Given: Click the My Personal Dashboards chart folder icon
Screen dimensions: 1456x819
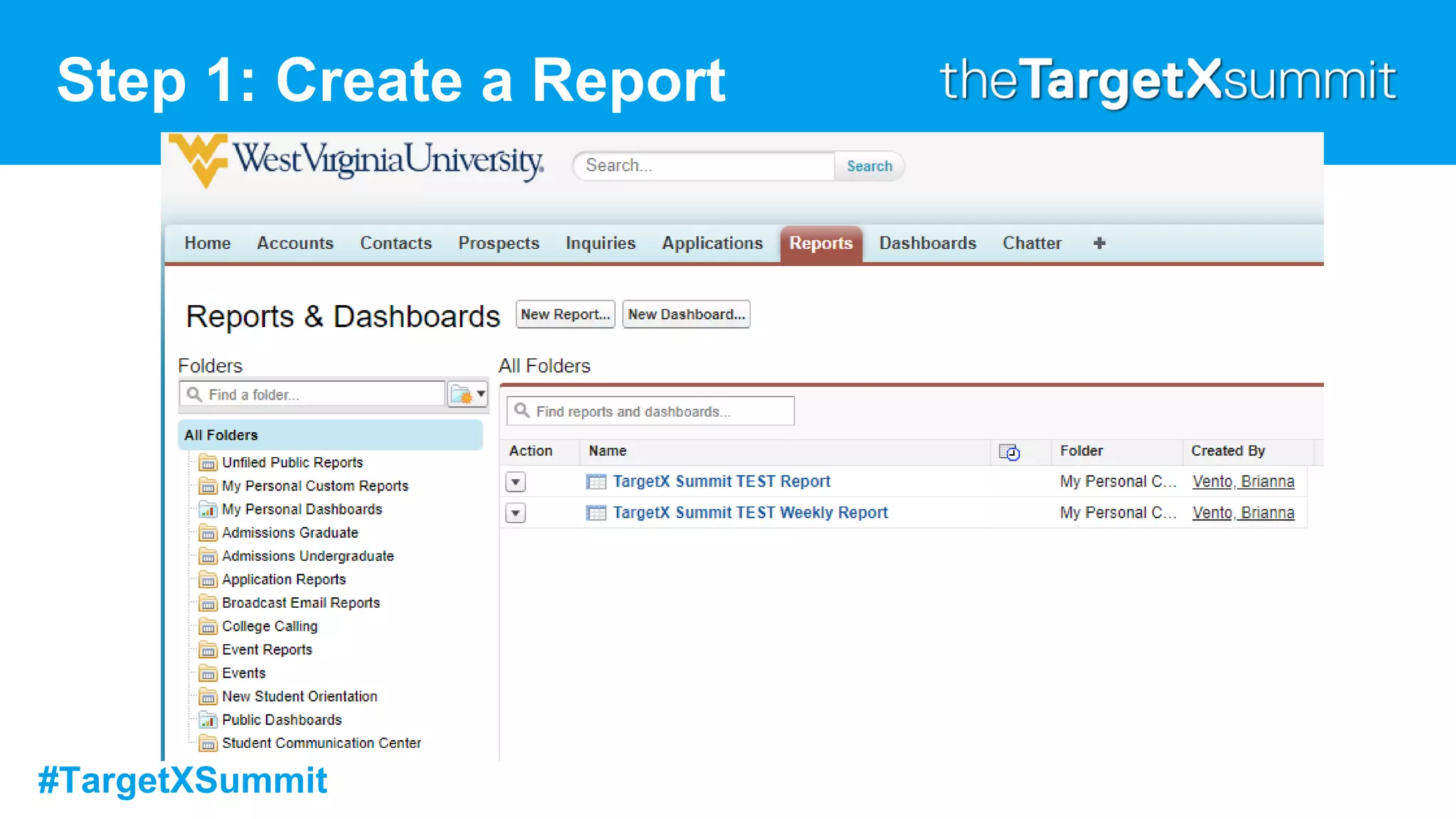Looking at the screenshot, I should pos(208,510).
